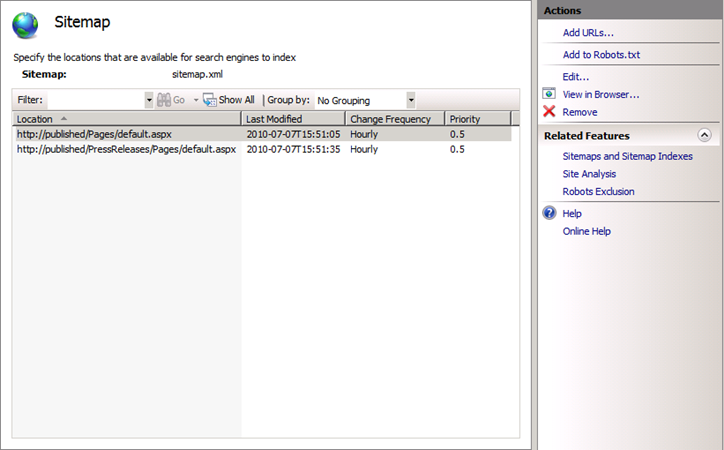Viewport: 724px width, 450px height.
Task: Click in the Filter text field
Action: (95, 100)
